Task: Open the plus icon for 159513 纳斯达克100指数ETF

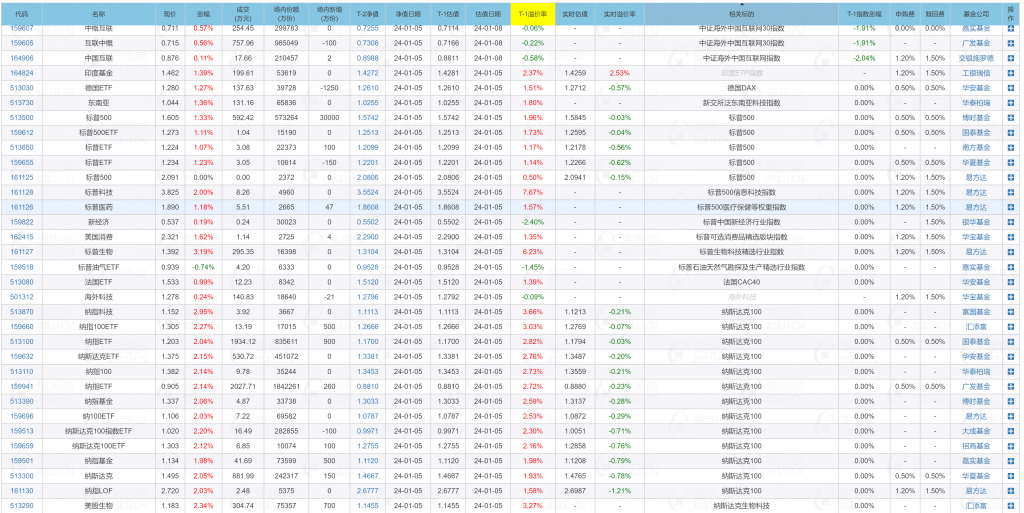Action: 1010,431
